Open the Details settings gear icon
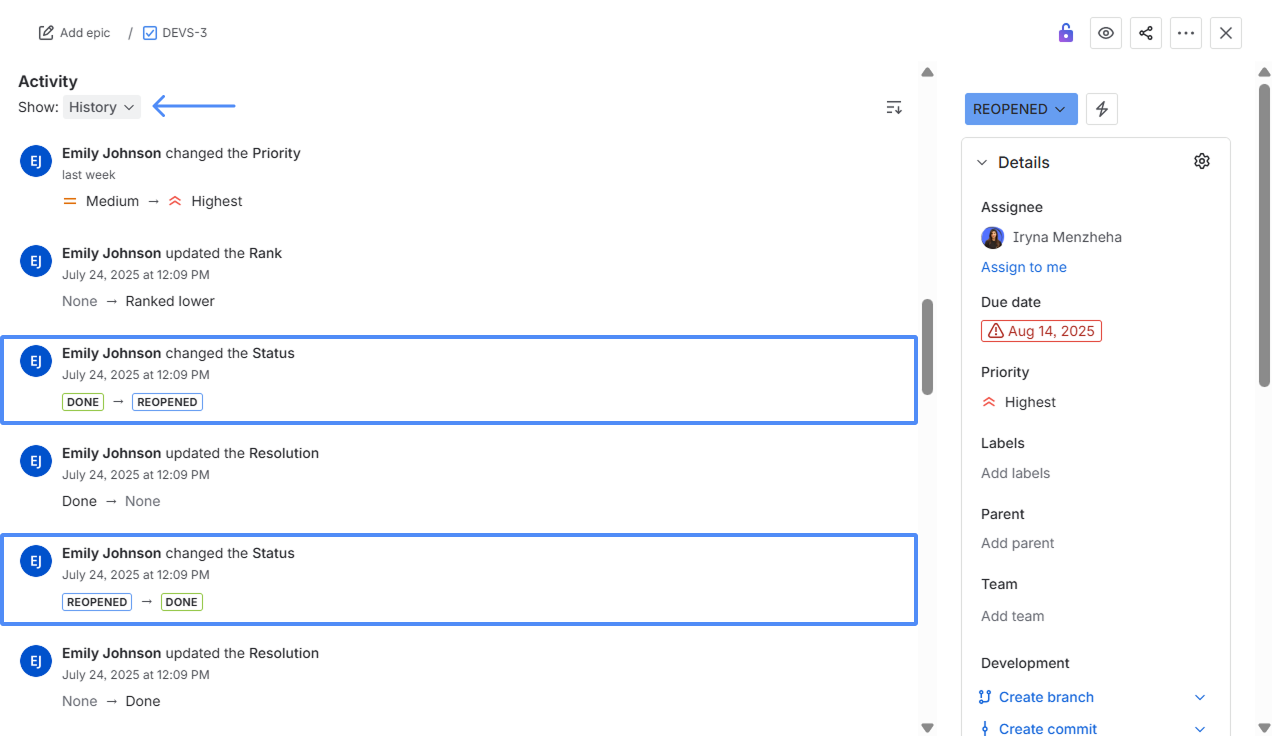 1201,160
